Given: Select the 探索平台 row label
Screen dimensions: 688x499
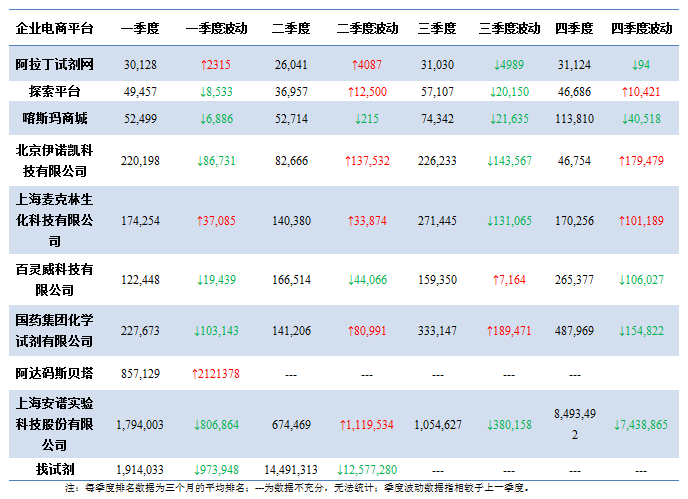Looking at the screenshot, I should point(55,92).
